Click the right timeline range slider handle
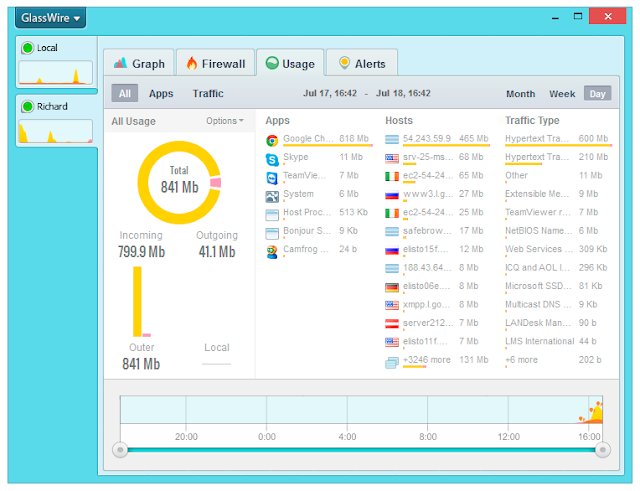The image size is (640, 491). [x=602, y=450]
